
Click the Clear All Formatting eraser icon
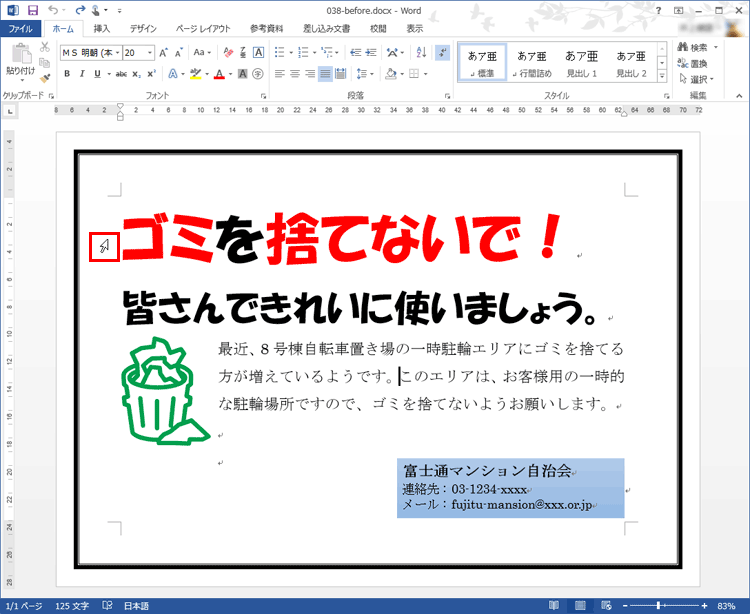tap(228, 53)
